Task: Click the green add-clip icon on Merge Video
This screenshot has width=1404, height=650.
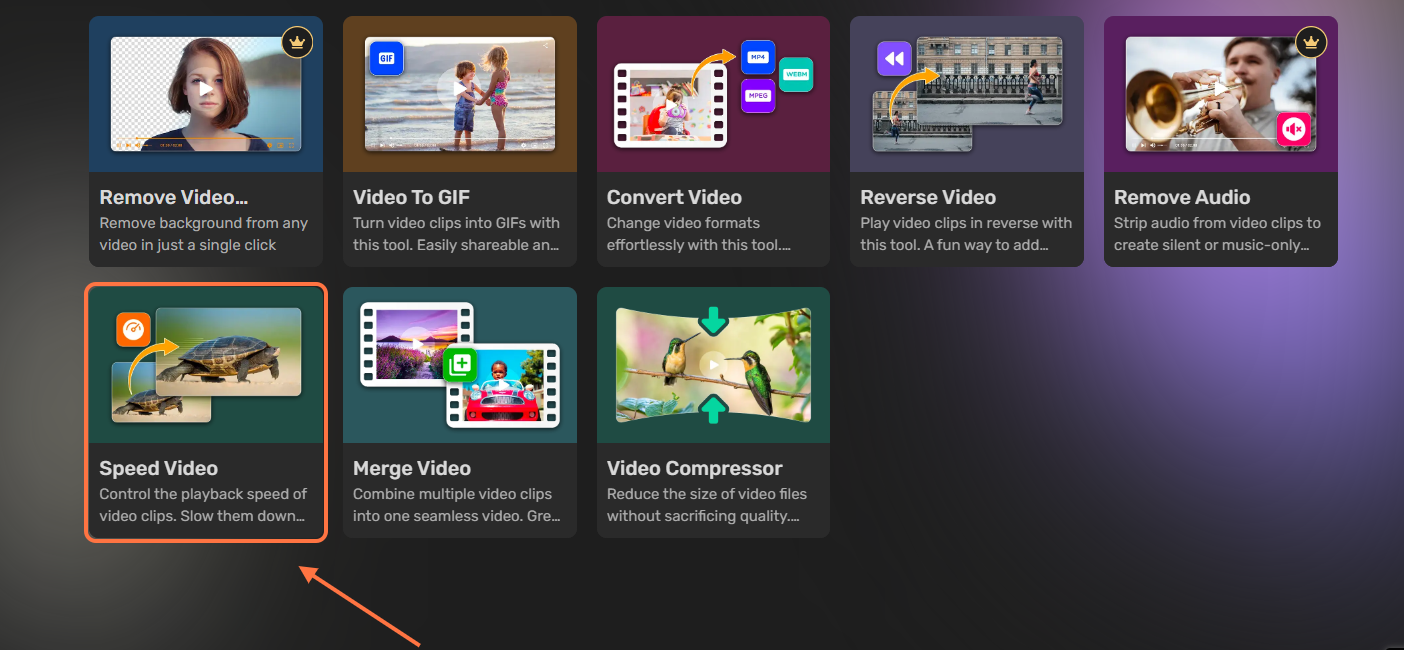Action: pos(460,365)
